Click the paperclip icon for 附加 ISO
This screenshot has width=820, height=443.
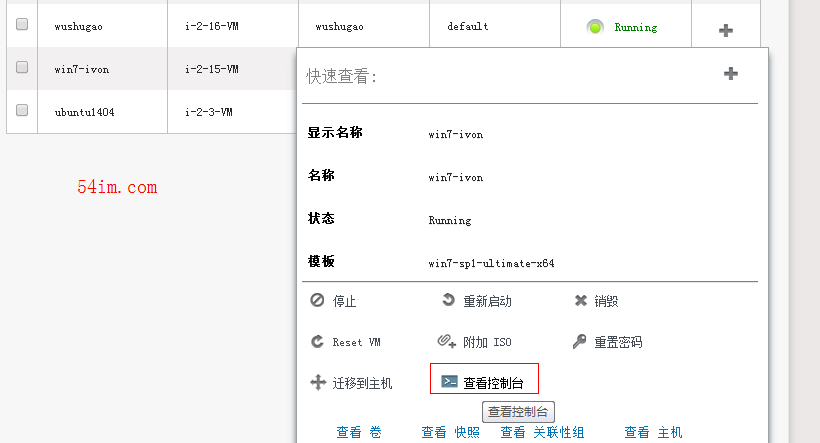447,341
